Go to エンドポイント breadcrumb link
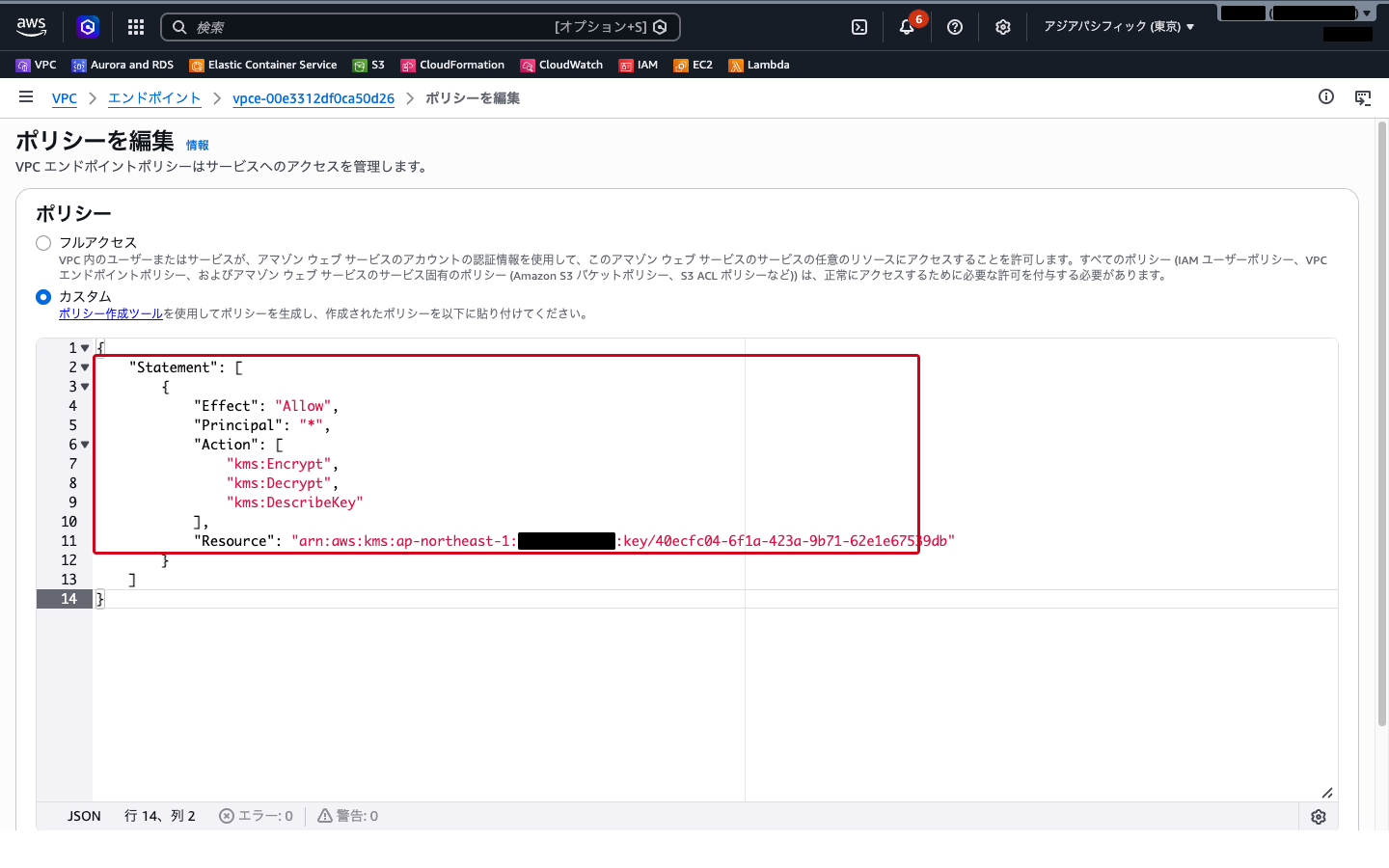This screenshot has height=868, width=1389. coord(154,98)
